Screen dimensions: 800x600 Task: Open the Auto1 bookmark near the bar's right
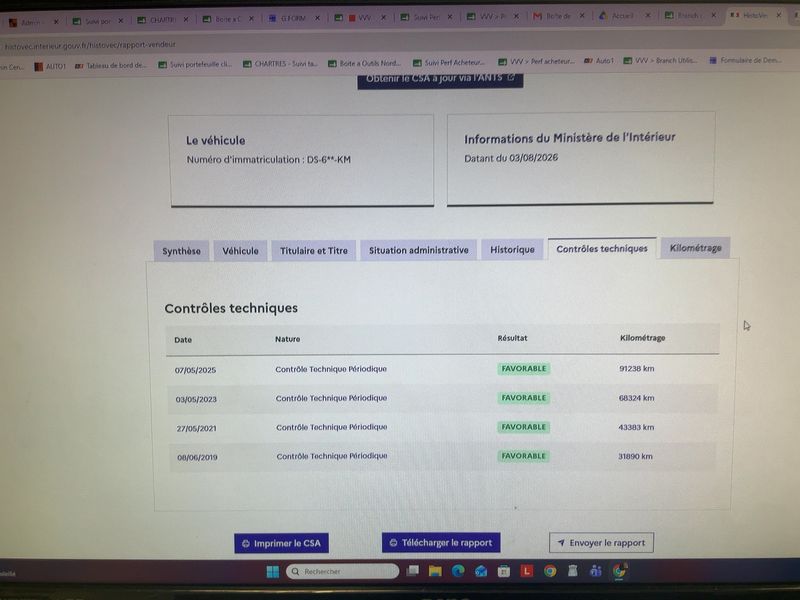click(598, 61)
